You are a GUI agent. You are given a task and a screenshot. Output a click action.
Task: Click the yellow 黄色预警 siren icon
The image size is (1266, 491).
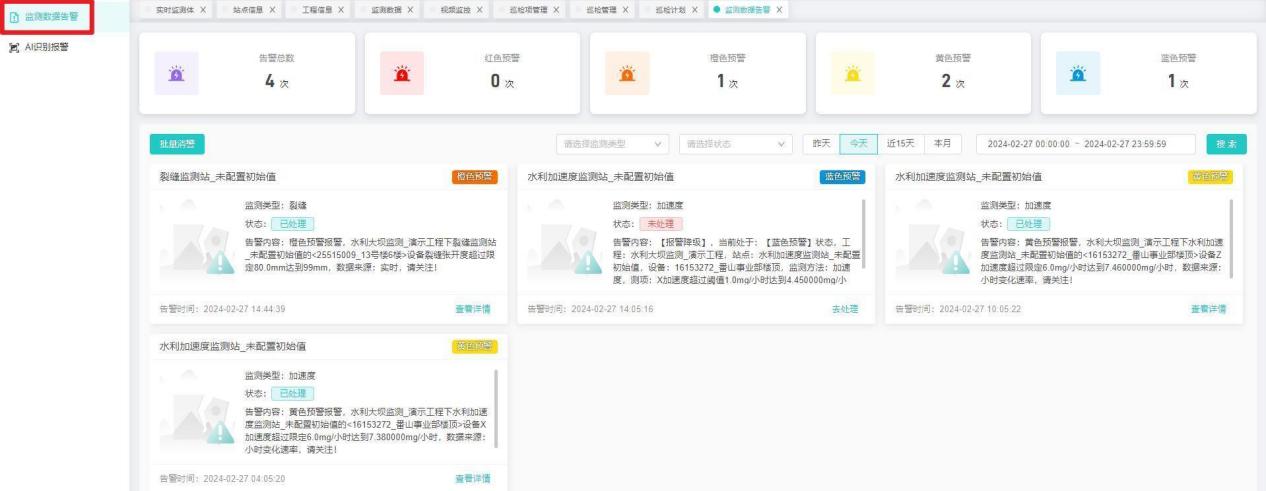point(854,73)
